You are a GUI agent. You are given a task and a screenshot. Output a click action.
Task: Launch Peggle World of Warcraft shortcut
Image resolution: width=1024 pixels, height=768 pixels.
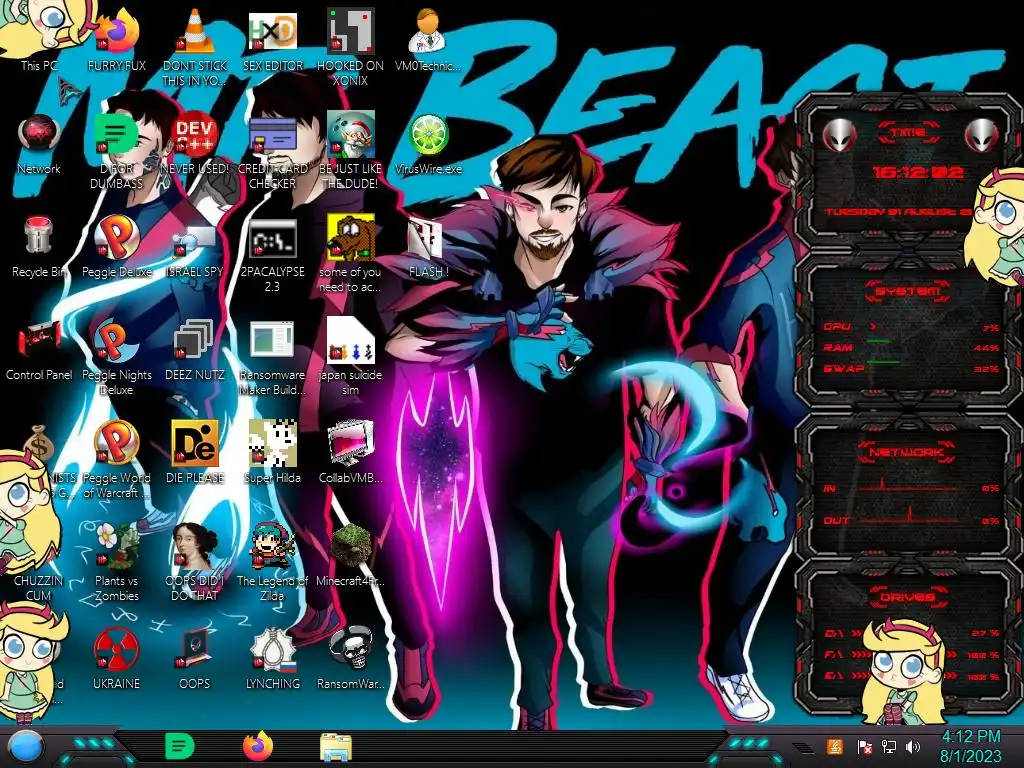(117, 444)
